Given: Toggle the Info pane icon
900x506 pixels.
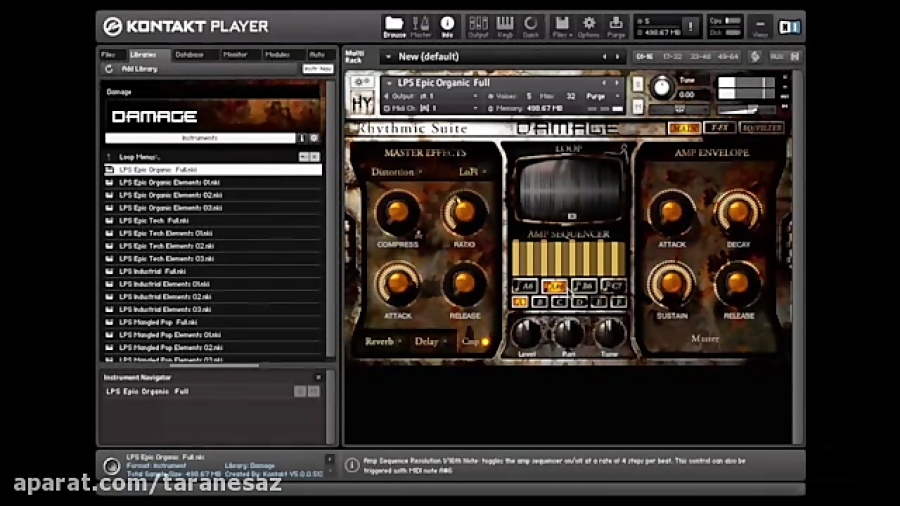Looking at the screenshot, I should click(x=447, y=26).
